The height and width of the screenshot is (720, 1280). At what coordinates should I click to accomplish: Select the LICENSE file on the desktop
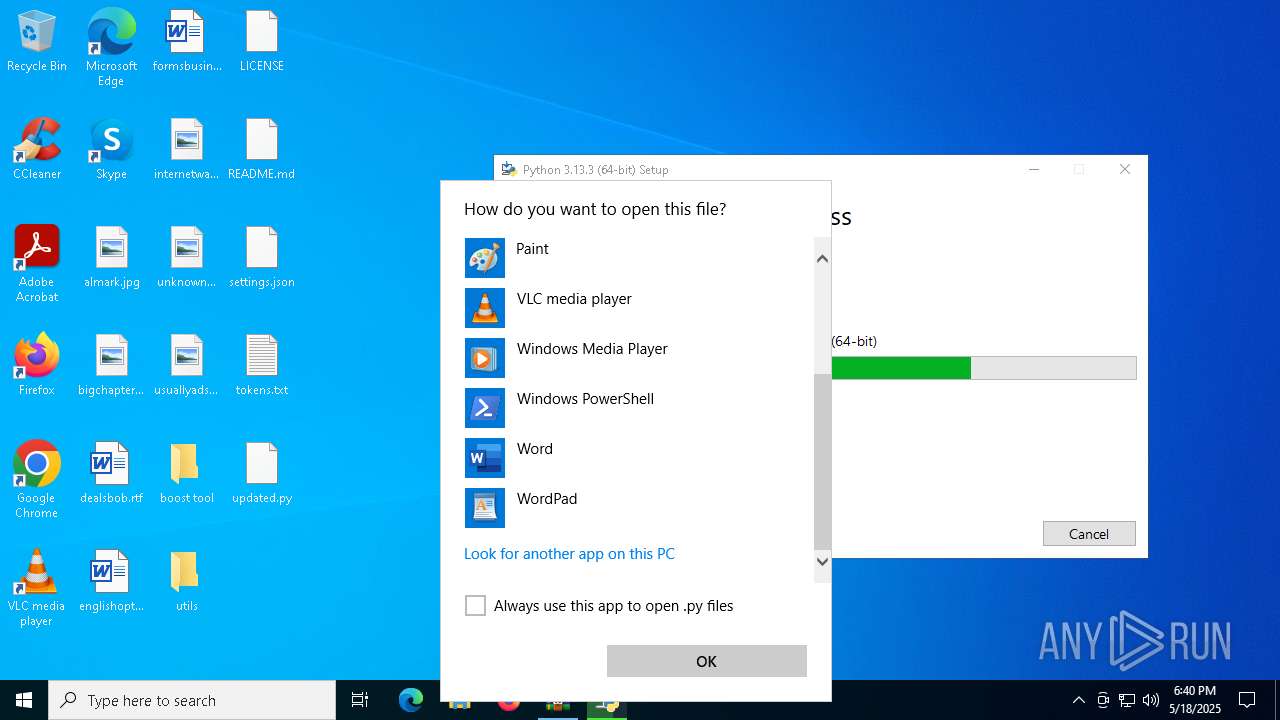[x=262, y=42]
